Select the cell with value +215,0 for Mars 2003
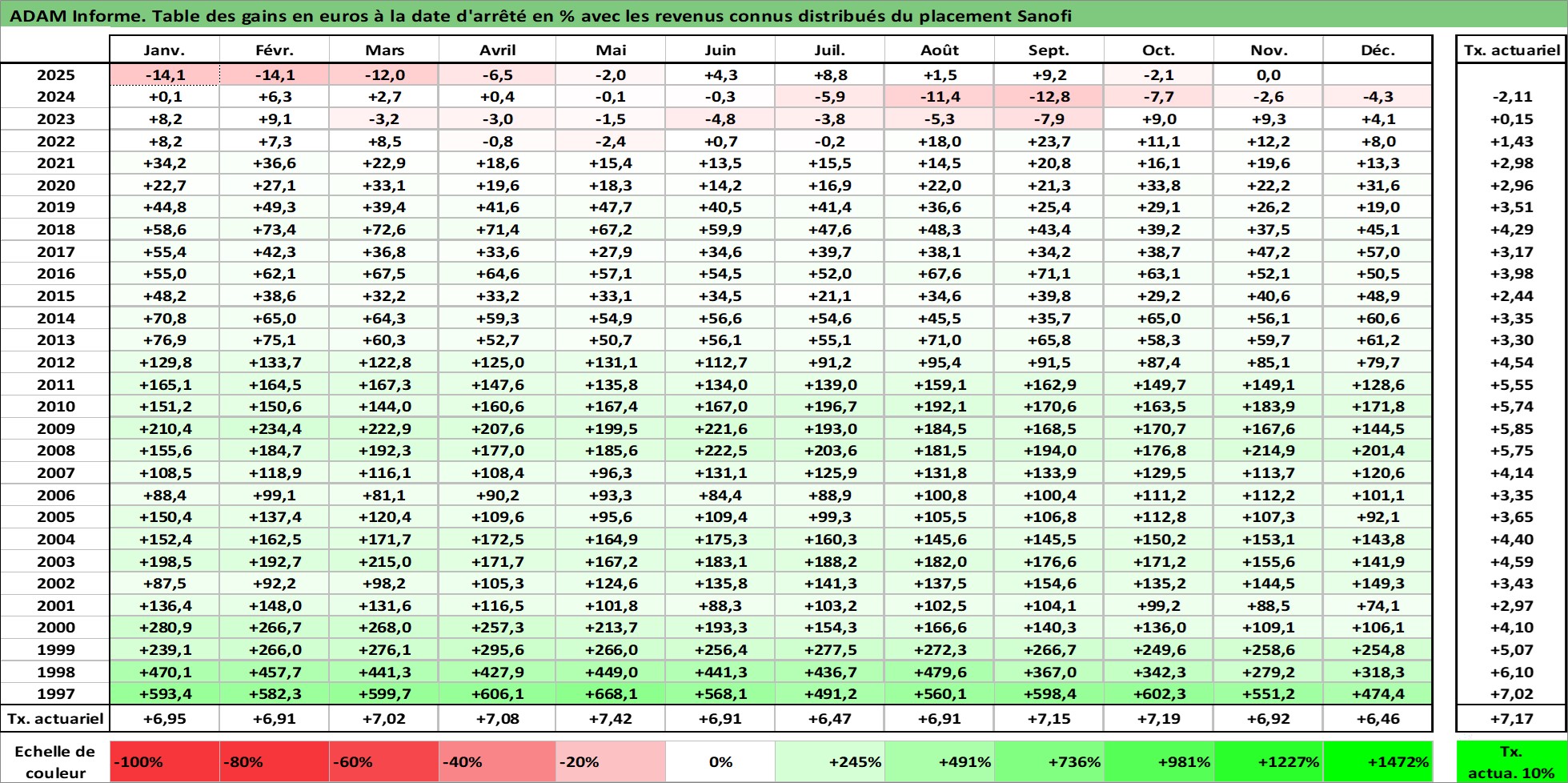The height and width of the screenshot is (783, 1568). 384,562
